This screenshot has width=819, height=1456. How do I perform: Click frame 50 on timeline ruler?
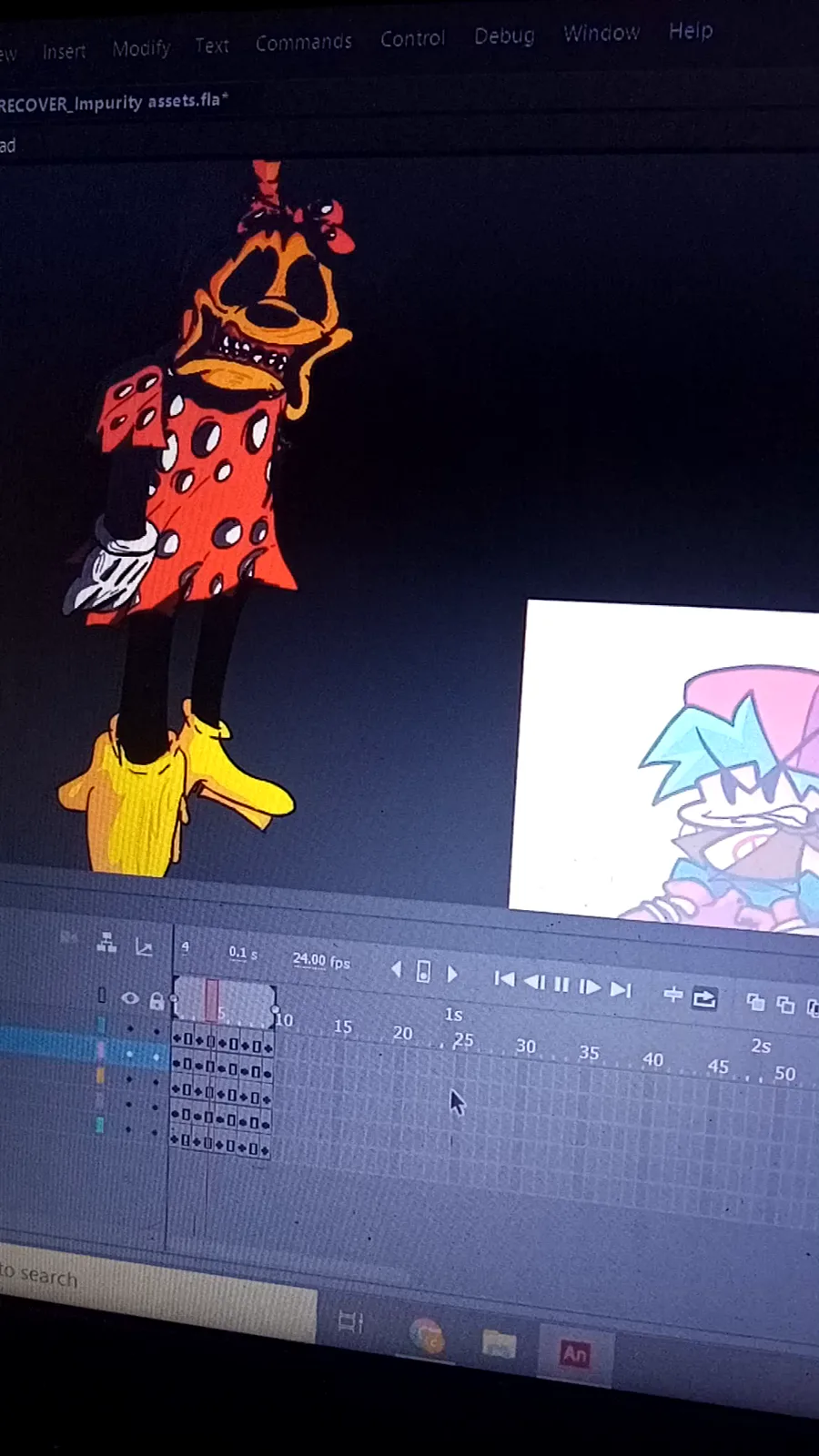pyautogui.click(x=784, y=1073)
